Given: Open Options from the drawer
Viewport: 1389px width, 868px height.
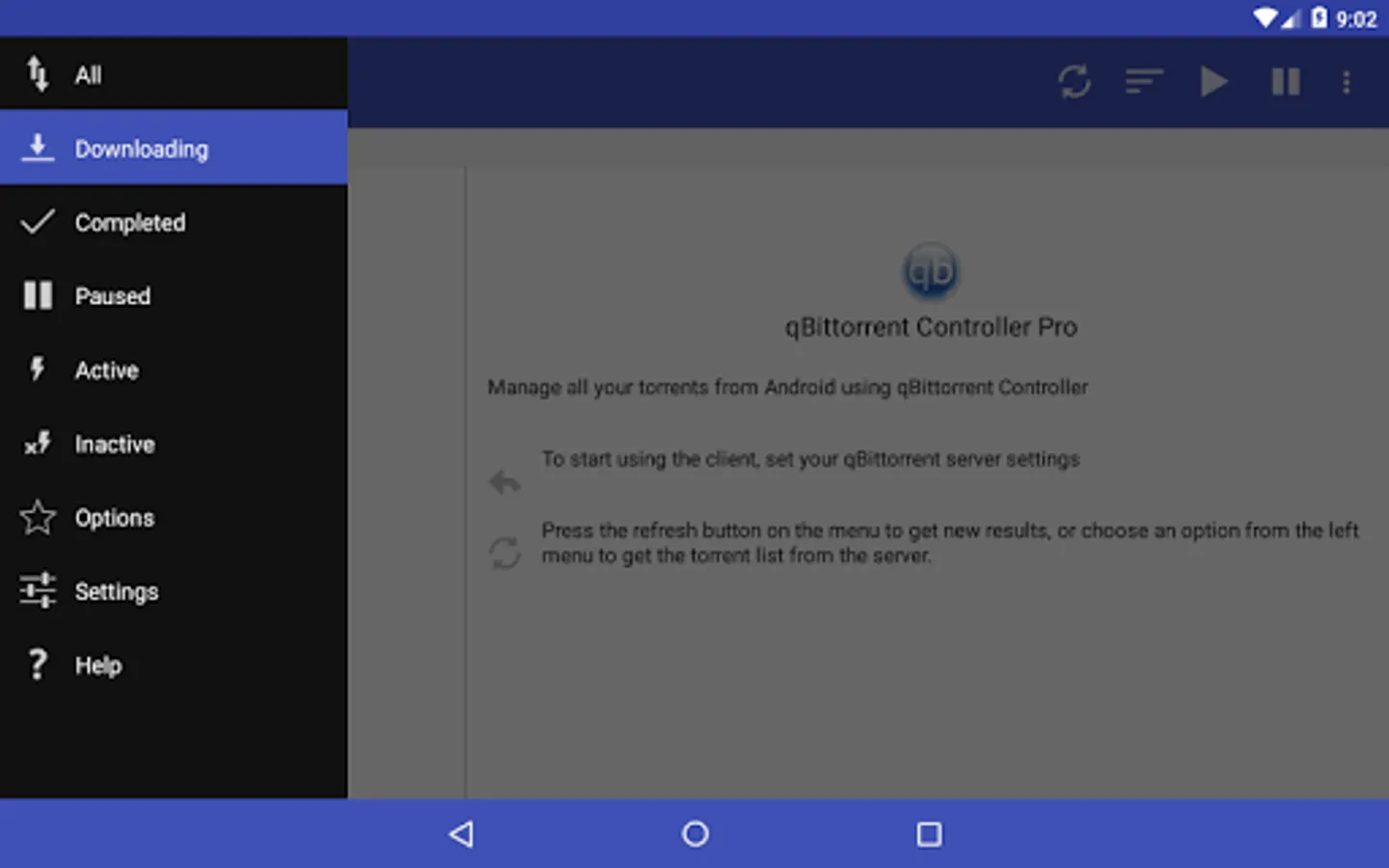Looking at the screenshot, I should [174, 518].
